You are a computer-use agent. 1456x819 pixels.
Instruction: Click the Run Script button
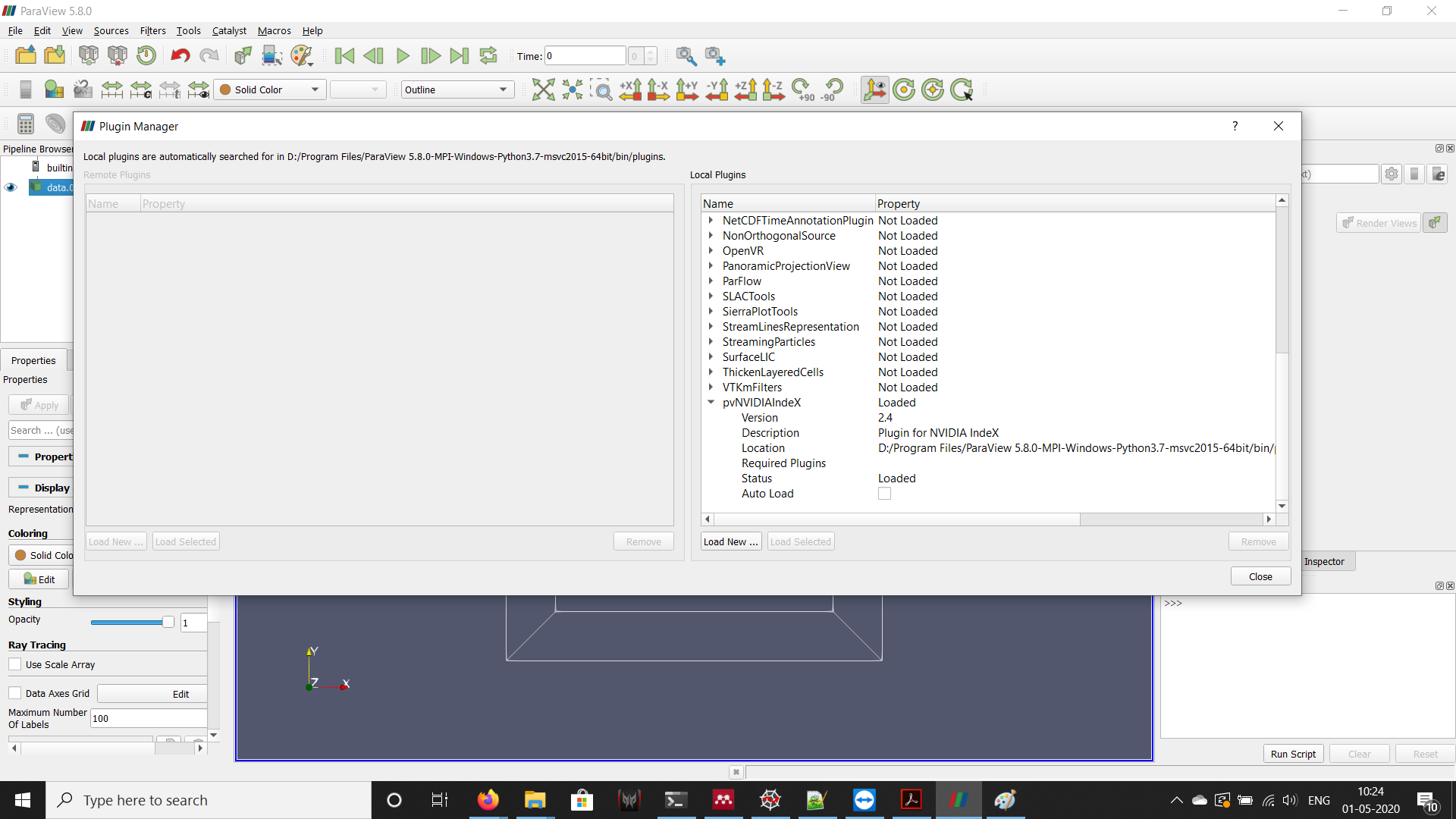click(1293, 754)
